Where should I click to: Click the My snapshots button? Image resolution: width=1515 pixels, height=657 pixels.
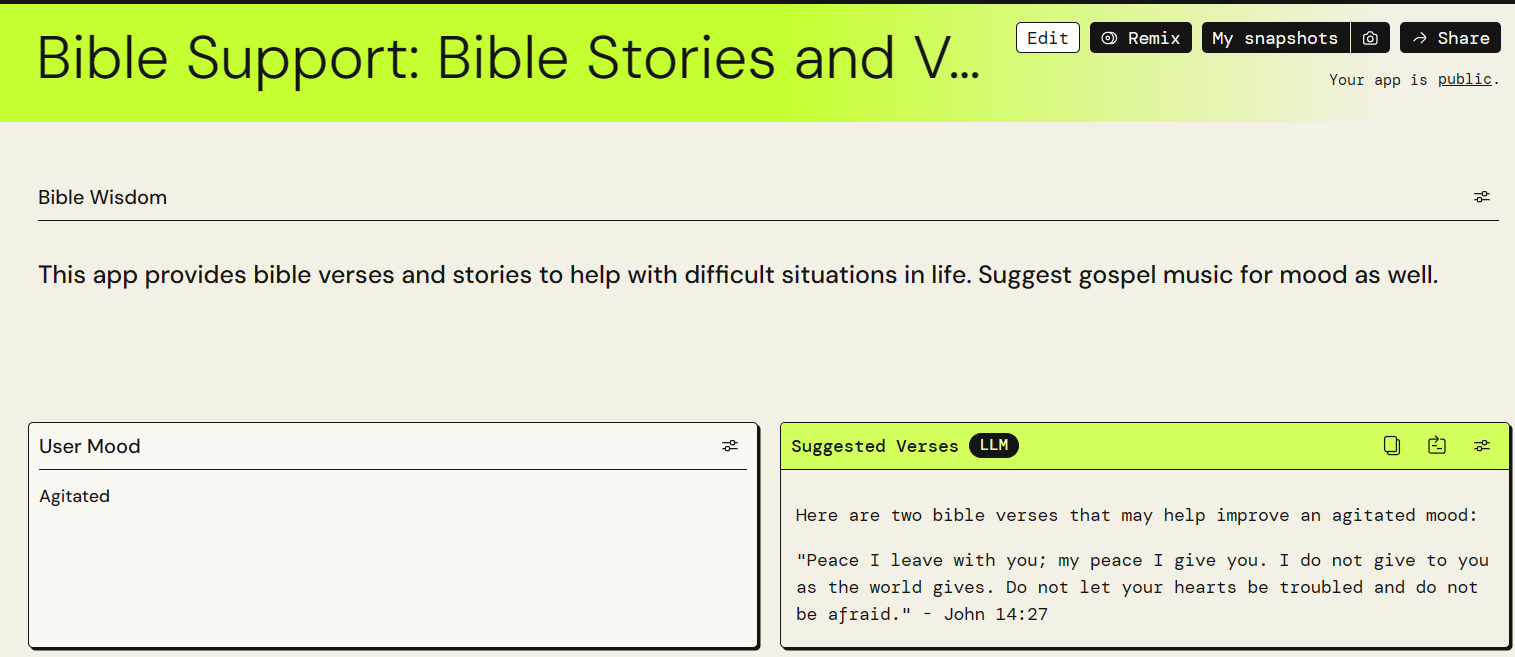coord(1275,37)
